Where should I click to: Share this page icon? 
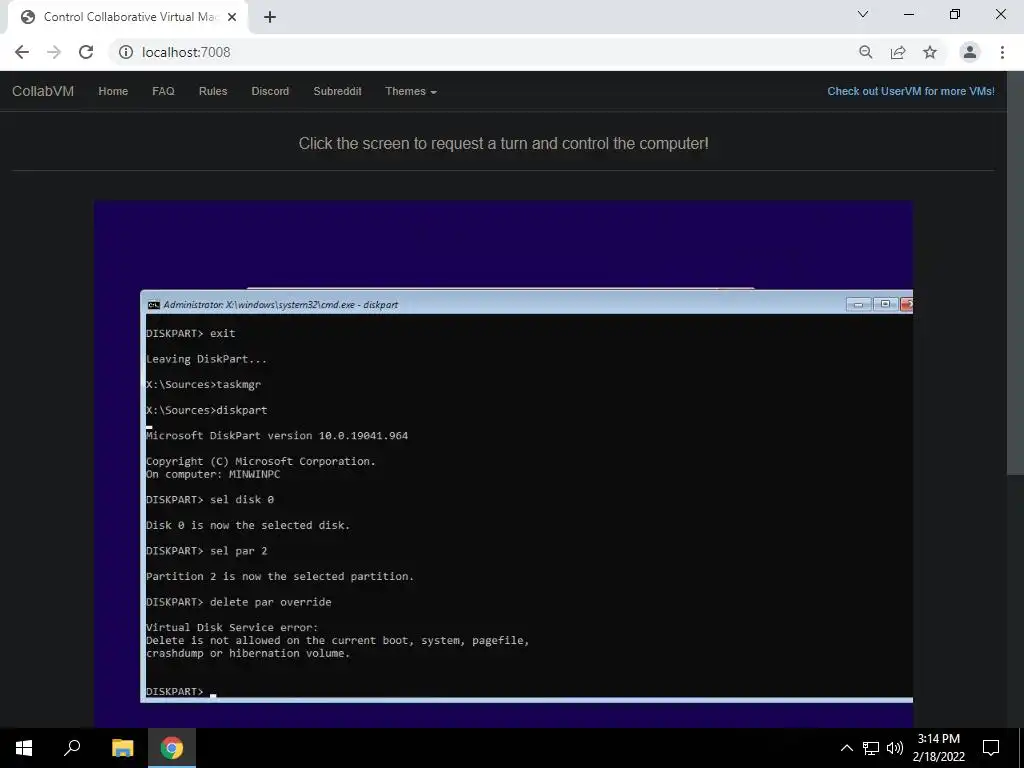click(x=898, y=52)
